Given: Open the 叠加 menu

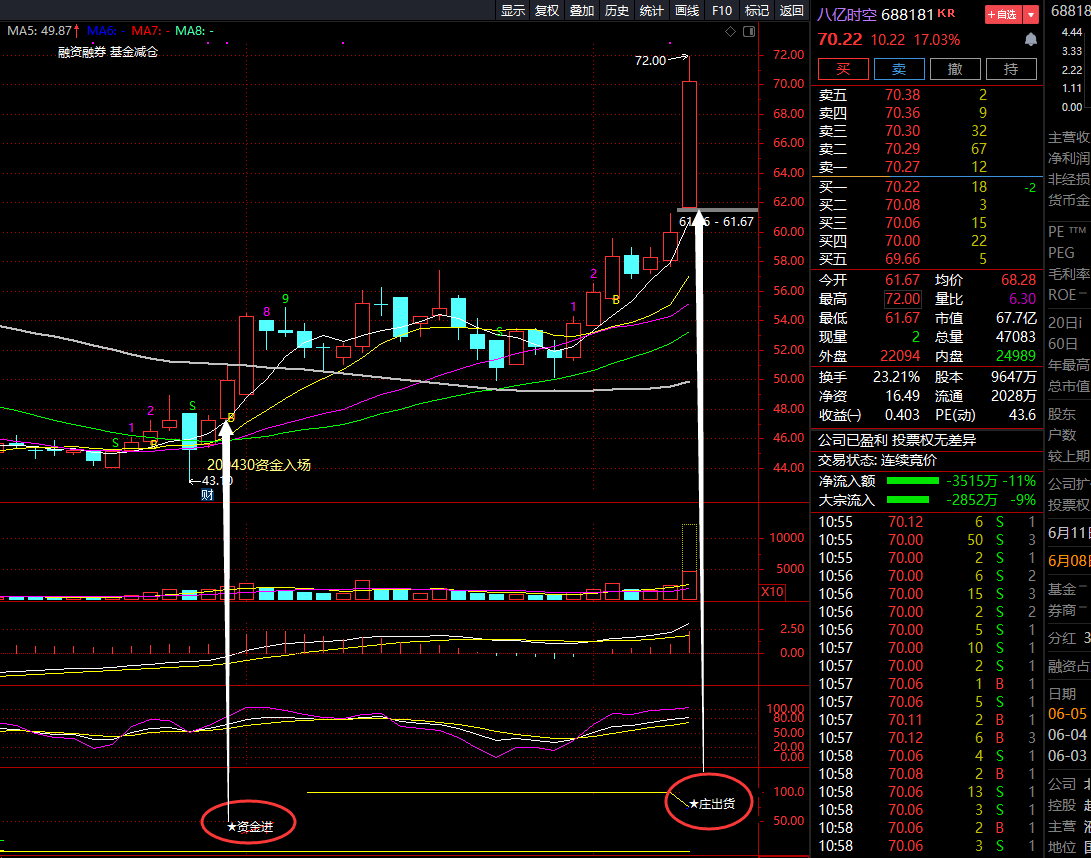Looking at the screenshot, I should [582, 10].
